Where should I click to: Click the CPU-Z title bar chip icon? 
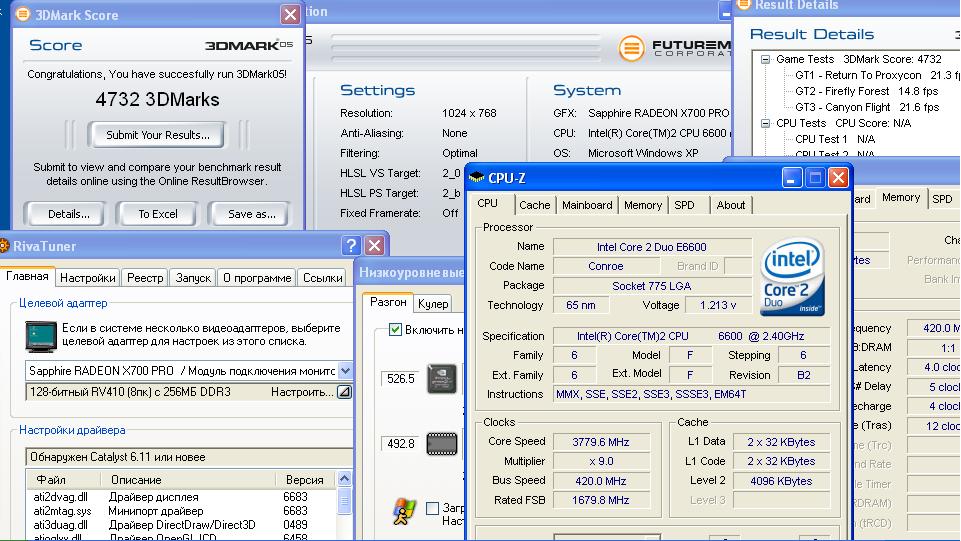pos(476,178)
